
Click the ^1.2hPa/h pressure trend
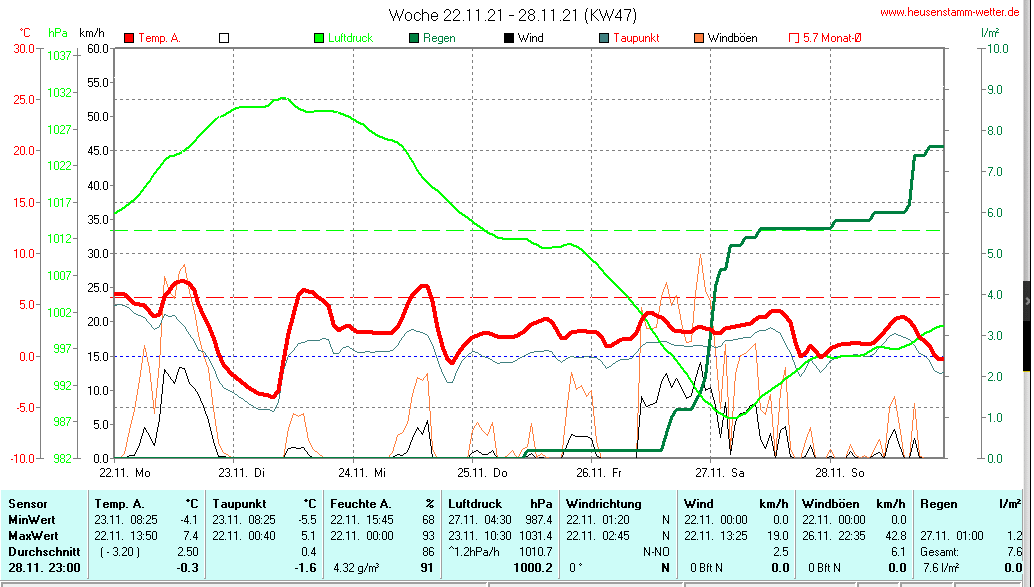coord(474,551)
